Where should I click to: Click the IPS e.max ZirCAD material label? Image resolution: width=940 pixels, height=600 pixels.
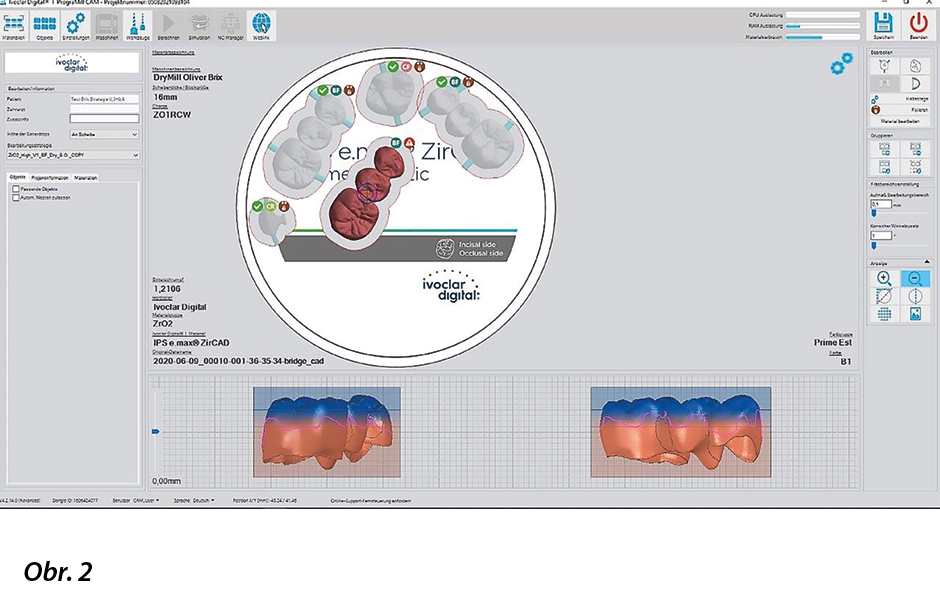tap(191, 343)
